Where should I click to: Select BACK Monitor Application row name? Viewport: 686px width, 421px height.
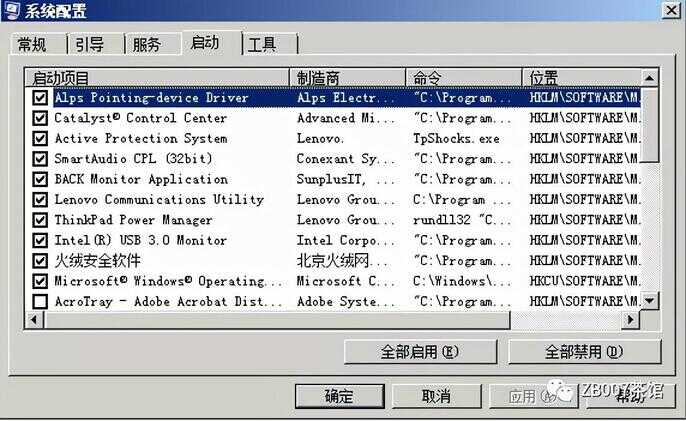[141, 179]
